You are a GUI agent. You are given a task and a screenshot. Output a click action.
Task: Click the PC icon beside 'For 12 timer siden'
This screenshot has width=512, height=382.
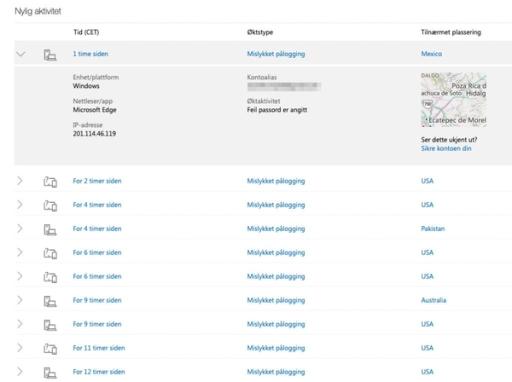tap(50, 373)
